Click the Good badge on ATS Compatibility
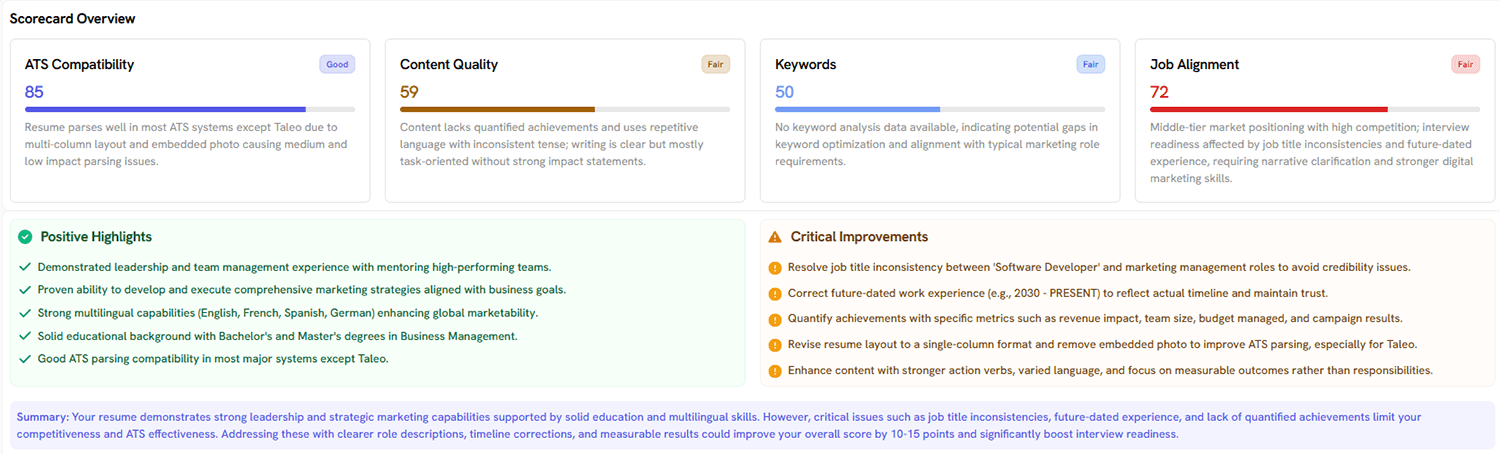The image size is (1500, 453). point(337,64)
